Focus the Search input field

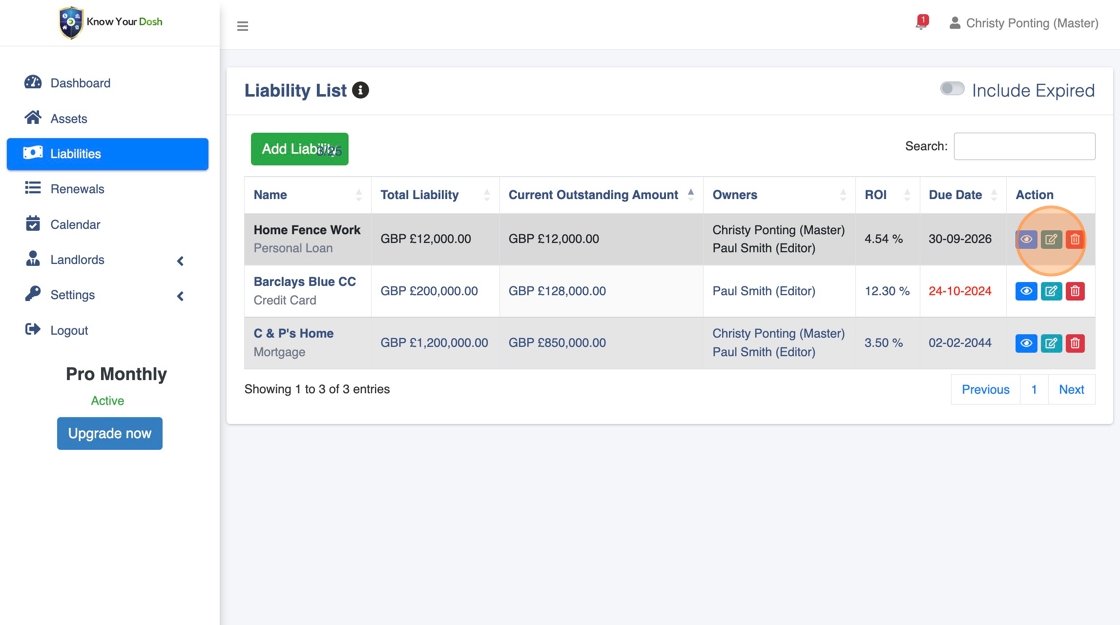tap(1024, 146)
